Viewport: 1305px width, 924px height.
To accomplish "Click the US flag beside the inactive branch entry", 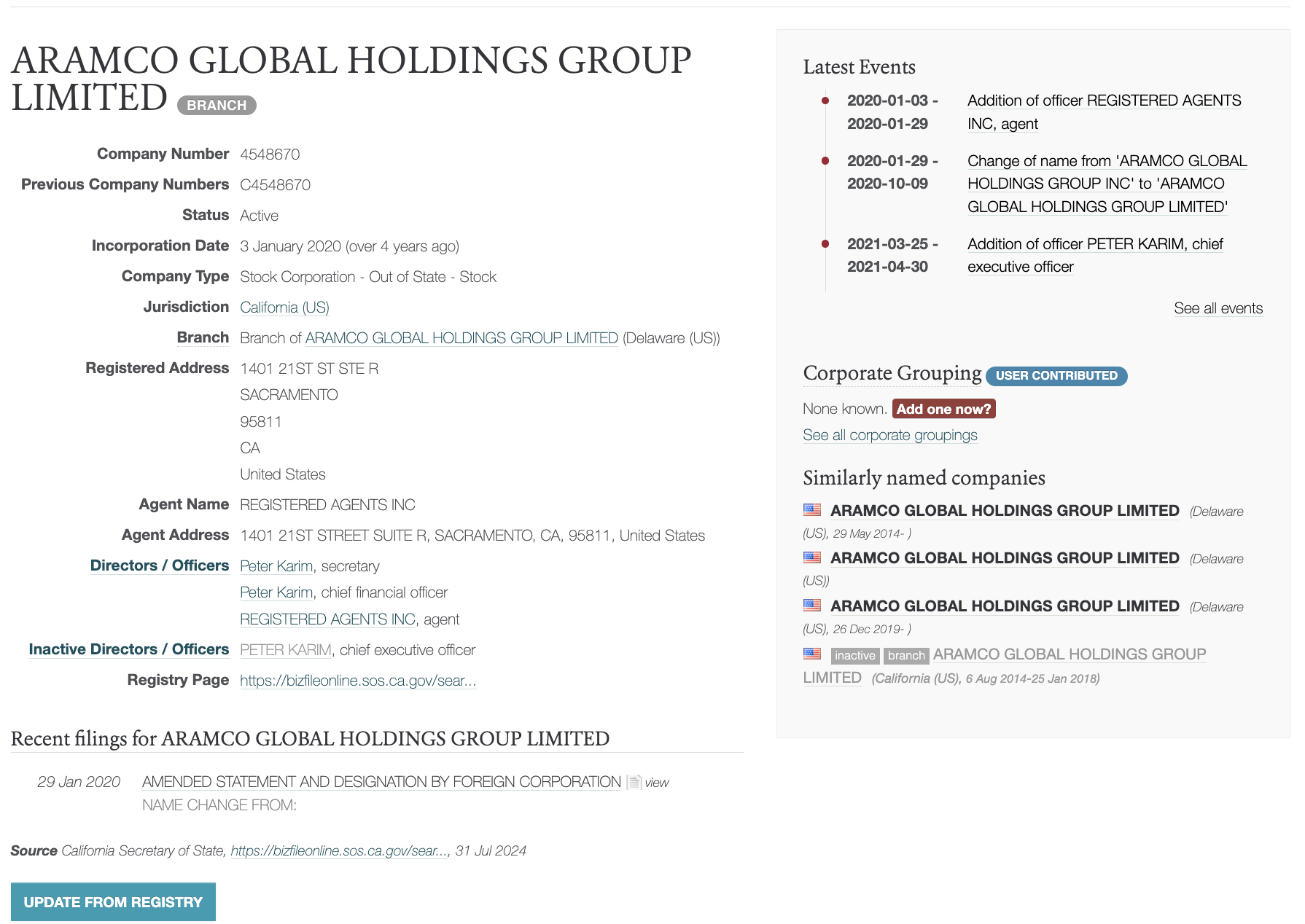I will coord(811,654).
